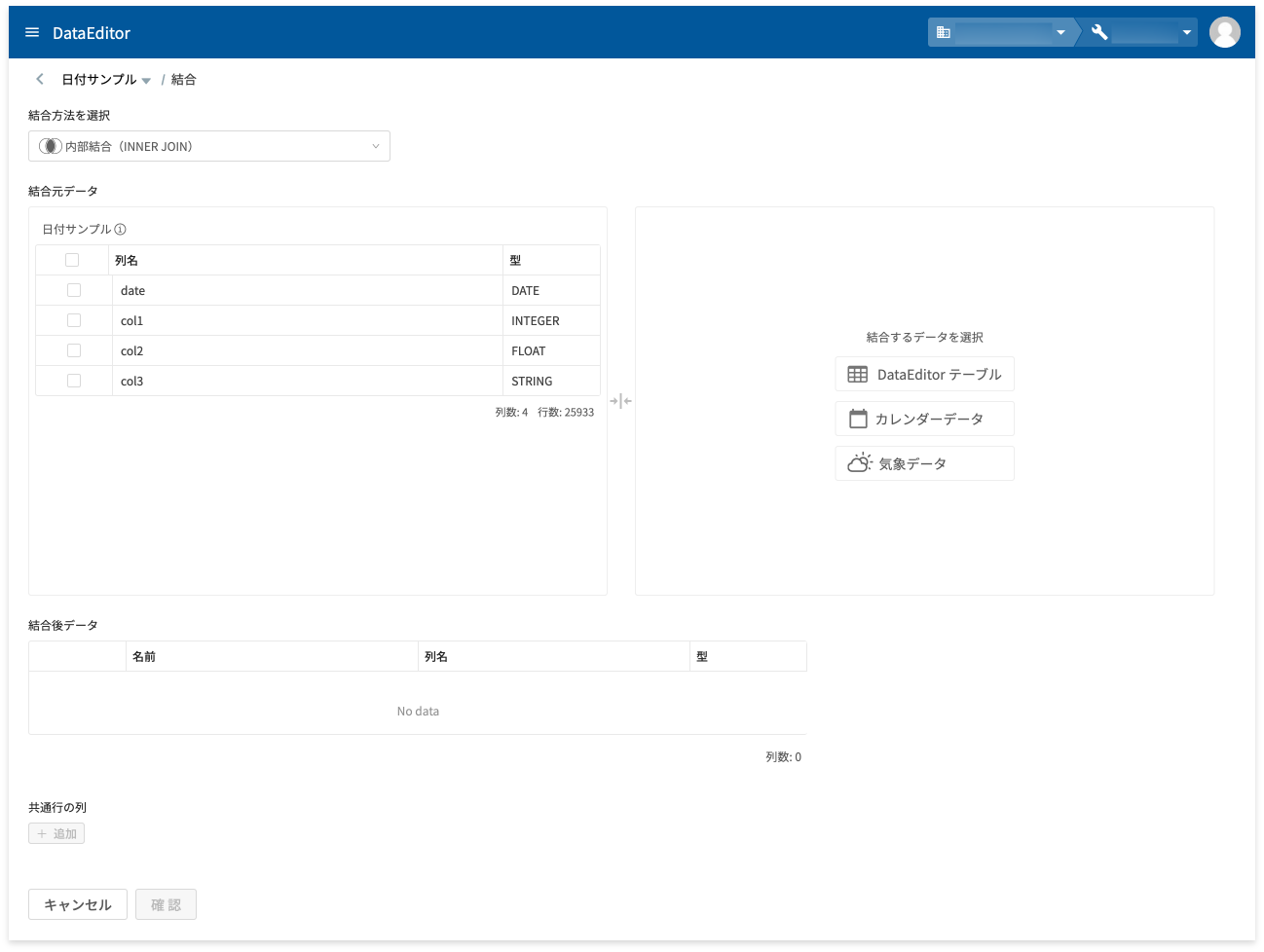Screen dimensions: 1264x952
Task: Select the col3 row name cell
Action: (x=308, y=381)
